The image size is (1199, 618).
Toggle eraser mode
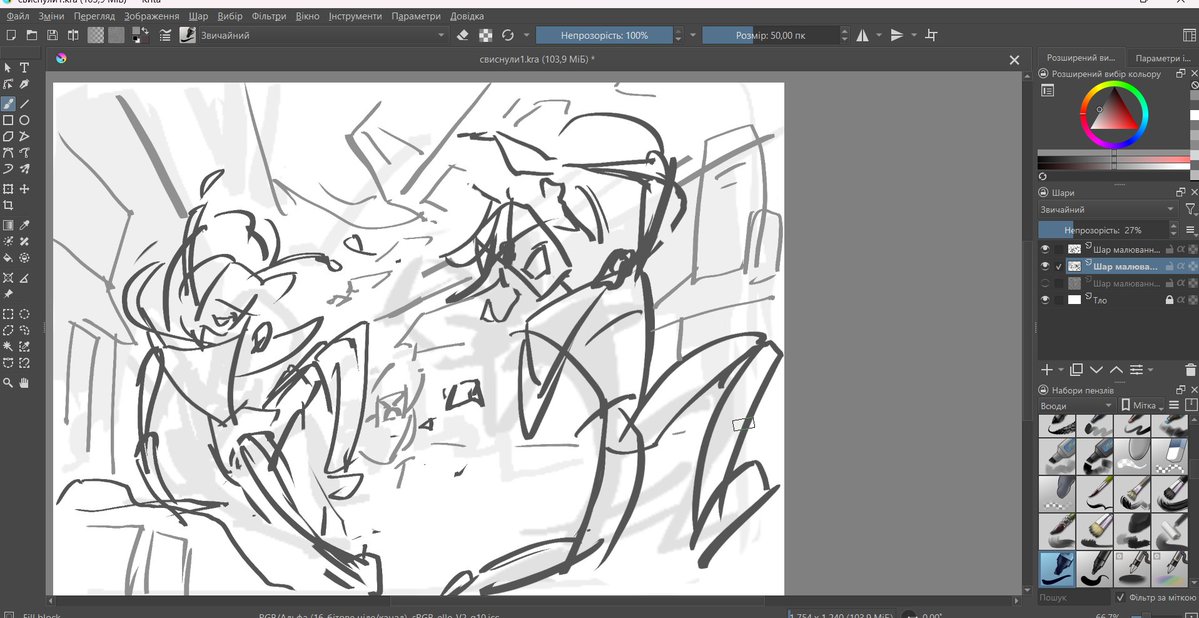click(x=462, y=35)
